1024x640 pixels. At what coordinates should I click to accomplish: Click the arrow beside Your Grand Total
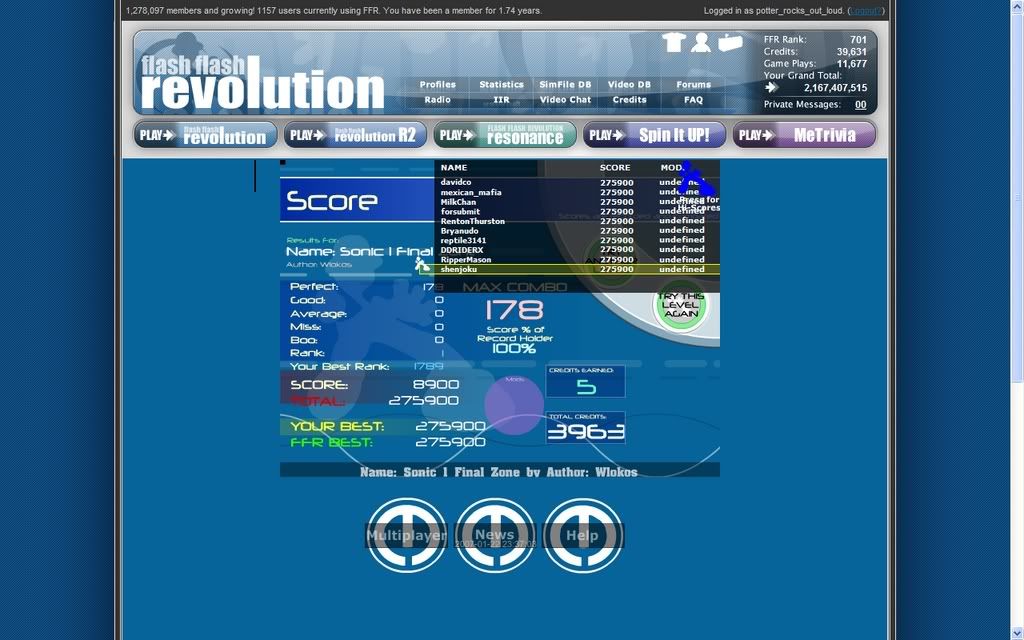click(x=772, y=88)
